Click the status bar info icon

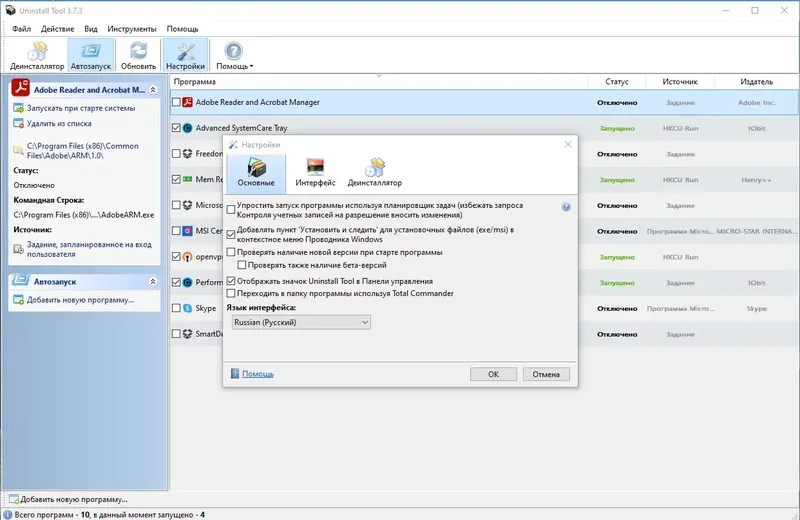(8, 514)
